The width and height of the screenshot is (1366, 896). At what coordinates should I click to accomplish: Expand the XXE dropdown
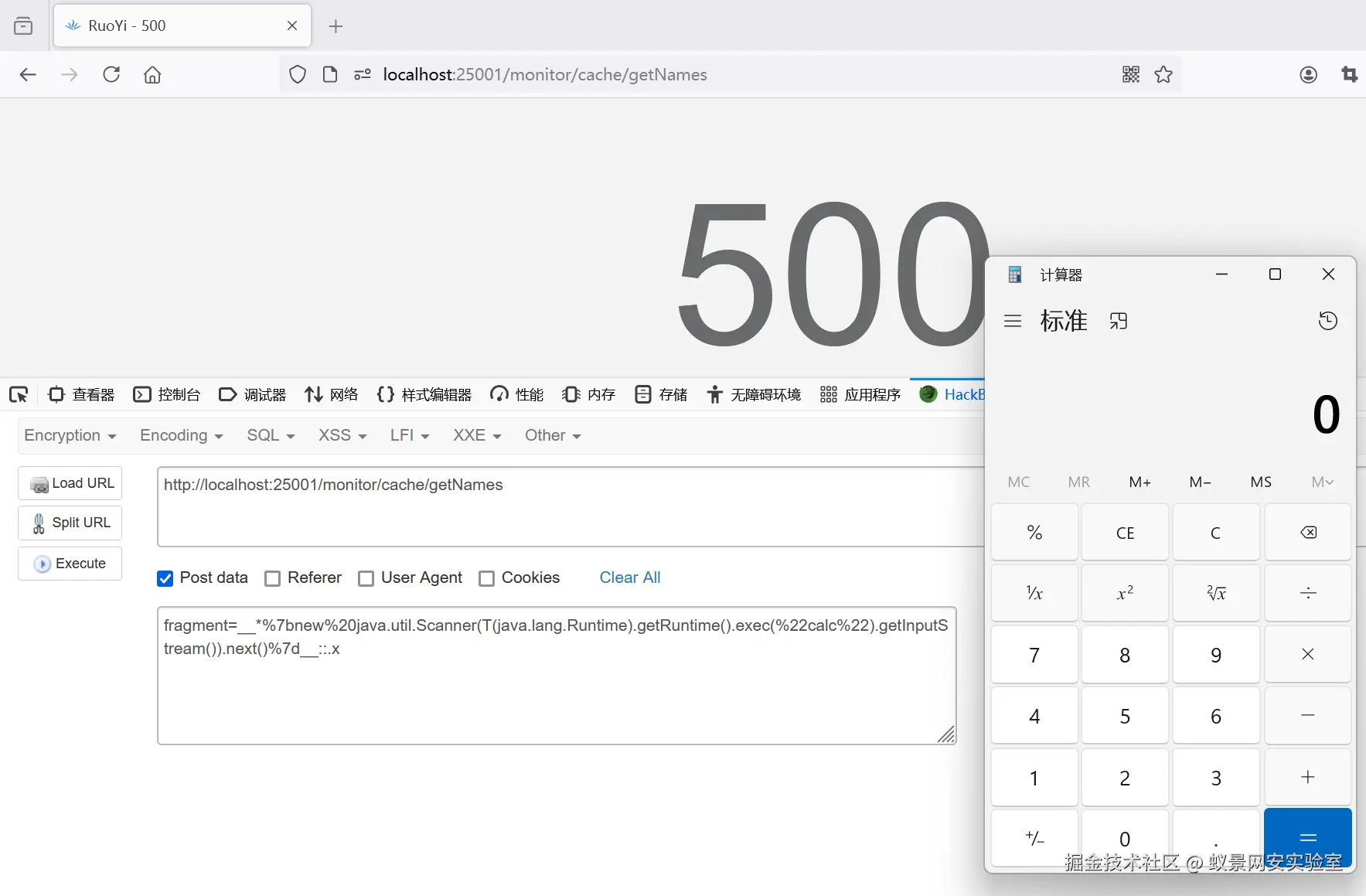point(477,435)
